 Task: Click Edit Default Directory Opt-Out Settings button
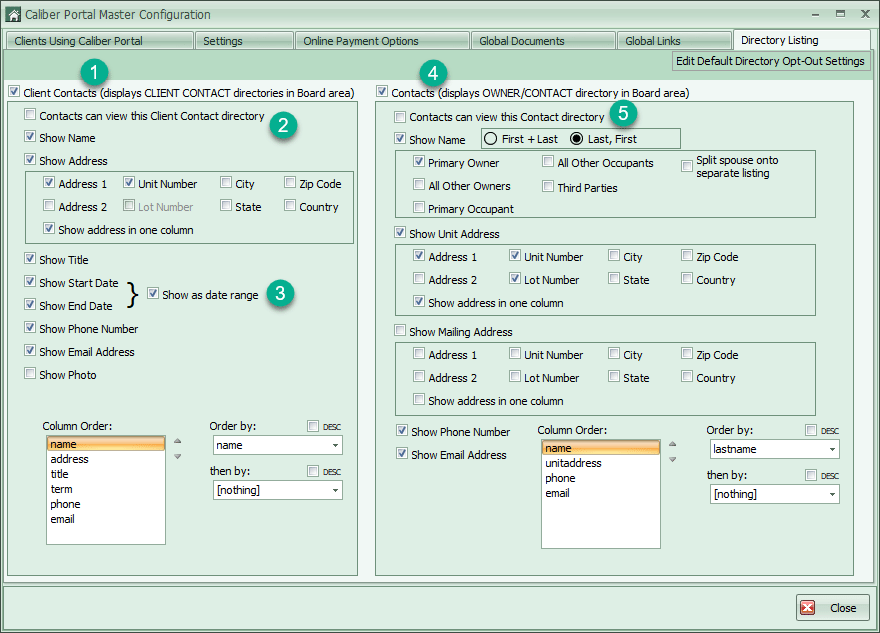coord(770,61)
